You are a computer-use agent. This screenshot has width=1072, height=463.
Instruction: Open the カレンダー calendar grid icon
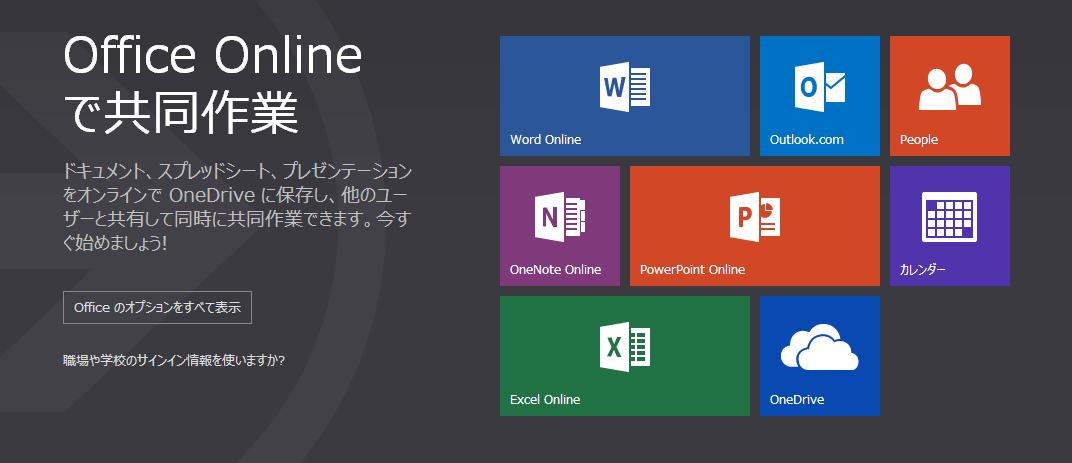tap(950, 217)
